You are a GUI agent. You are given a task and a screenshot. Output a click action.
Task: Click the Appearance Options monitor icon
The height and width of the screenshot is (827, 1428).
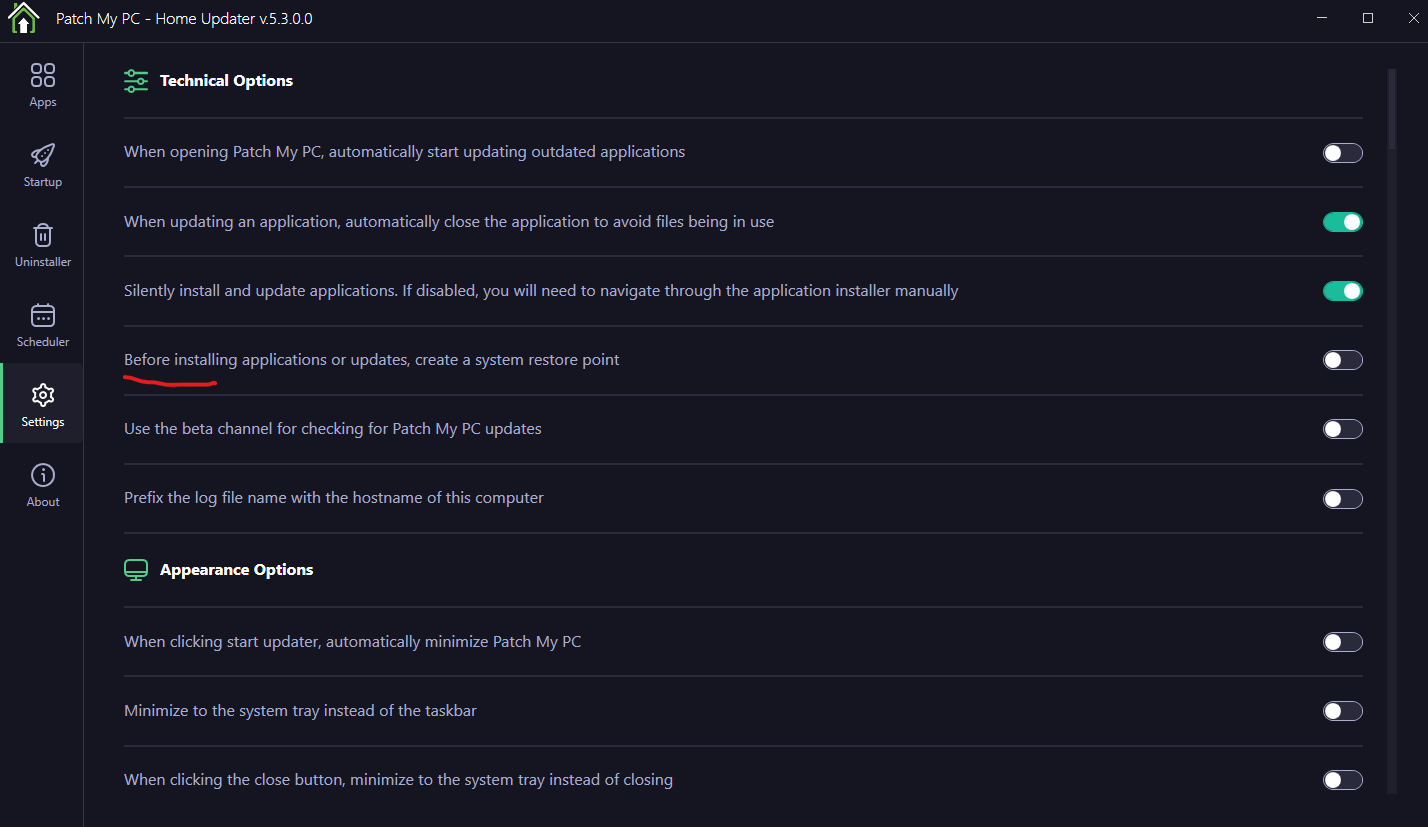tap(136, 570)
